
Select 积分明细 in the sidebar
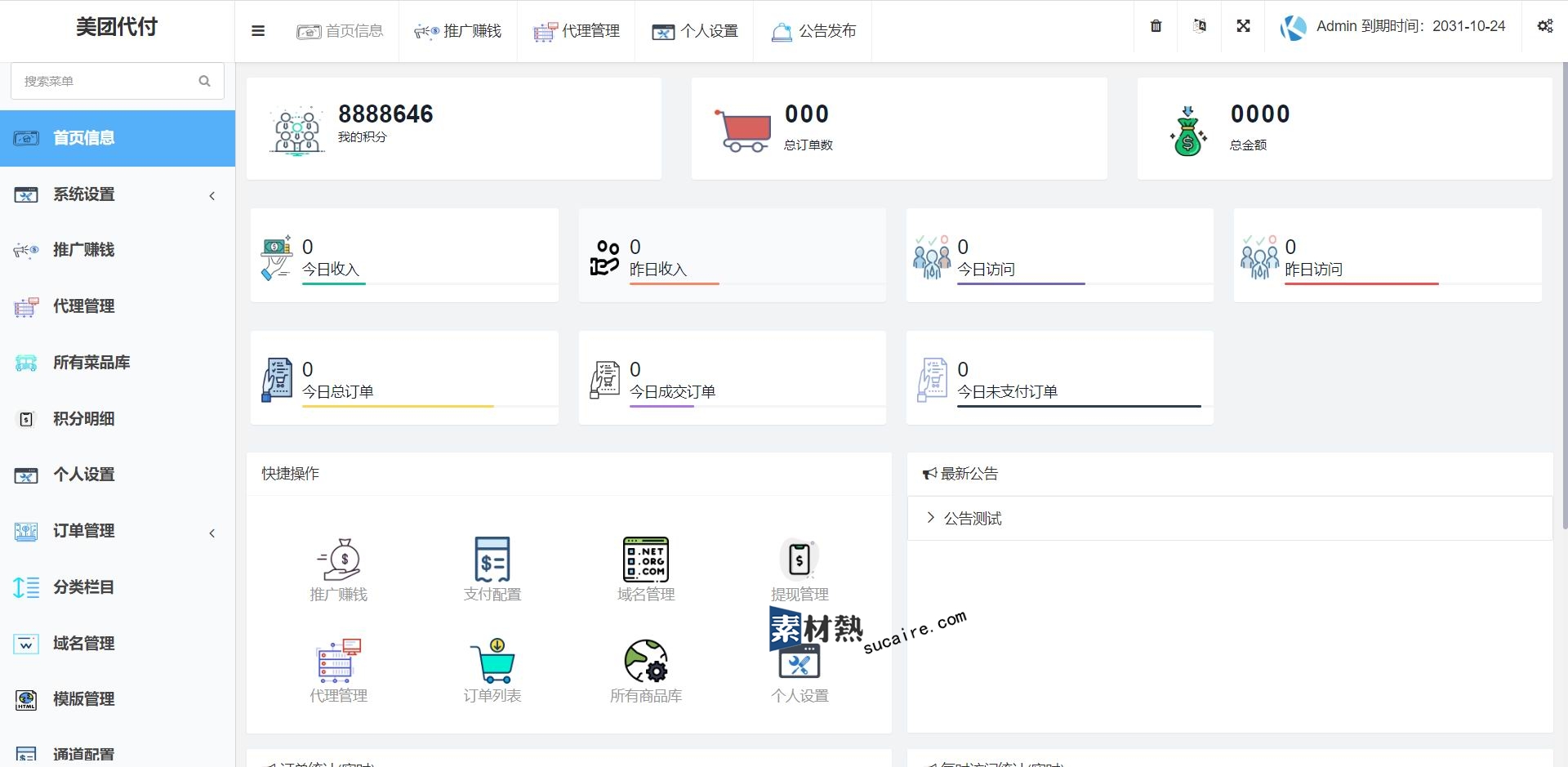pyautogui.click(x=118, y=419)
